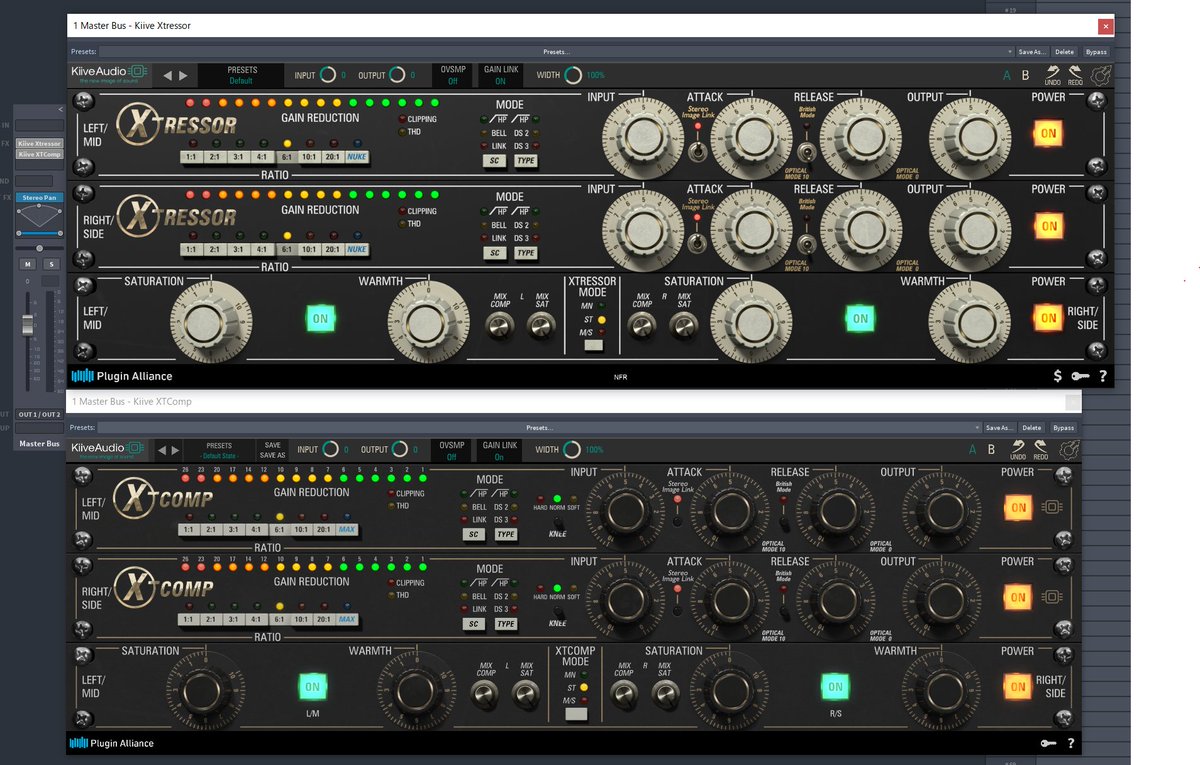The image size is (1200, 765).
Task: Toggle XTComp L/M saturation ON button
Action: coord(312,687)
